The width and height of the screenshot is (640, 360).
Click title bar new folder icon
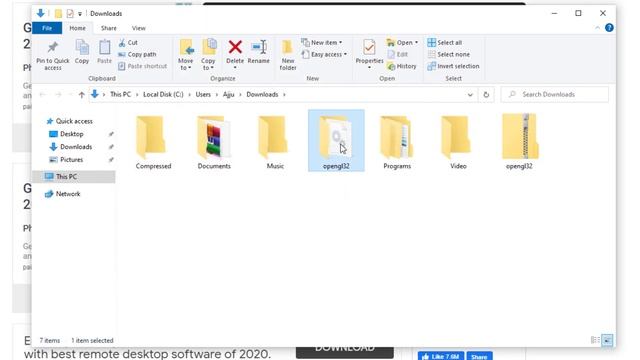(58, 13)
